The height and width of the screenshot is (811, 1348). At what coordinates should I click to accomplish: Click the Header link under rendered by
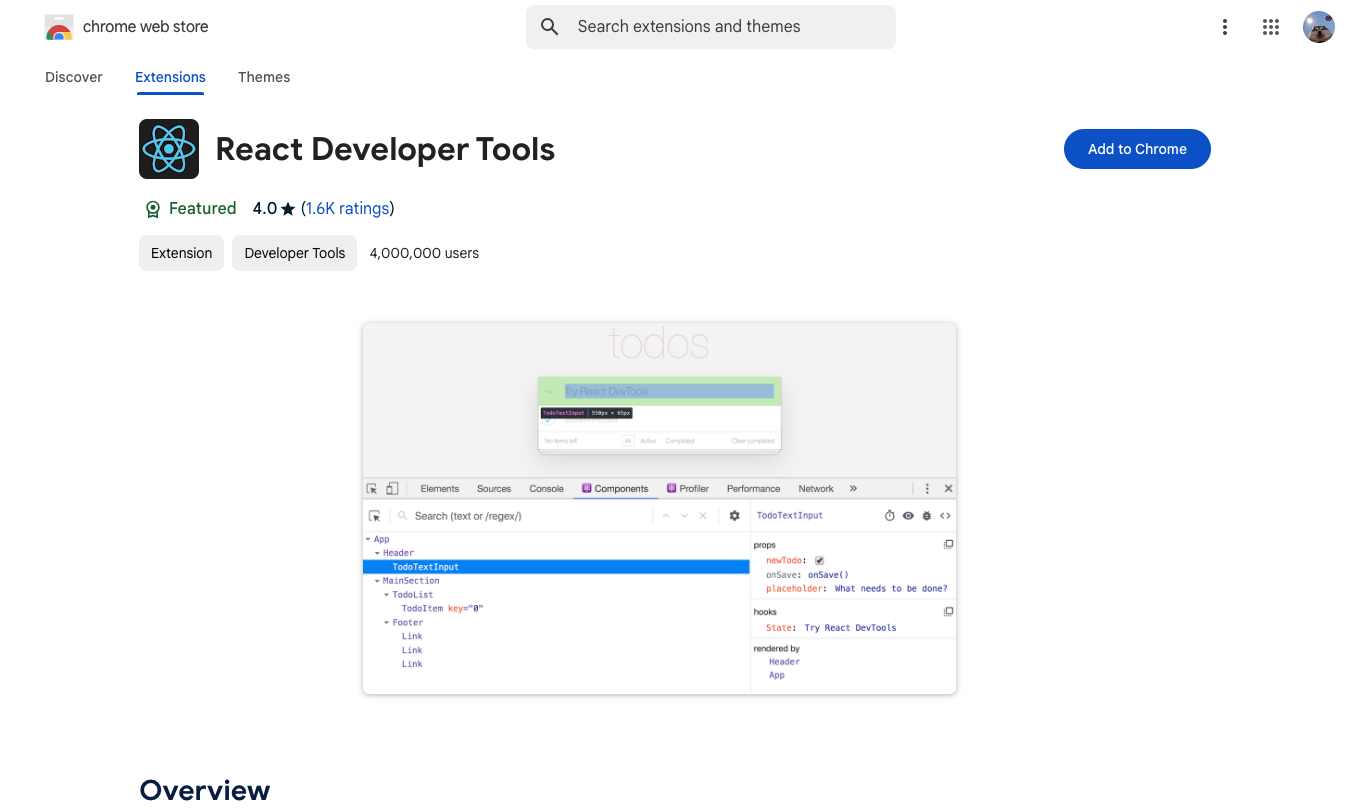coord(784,662)
